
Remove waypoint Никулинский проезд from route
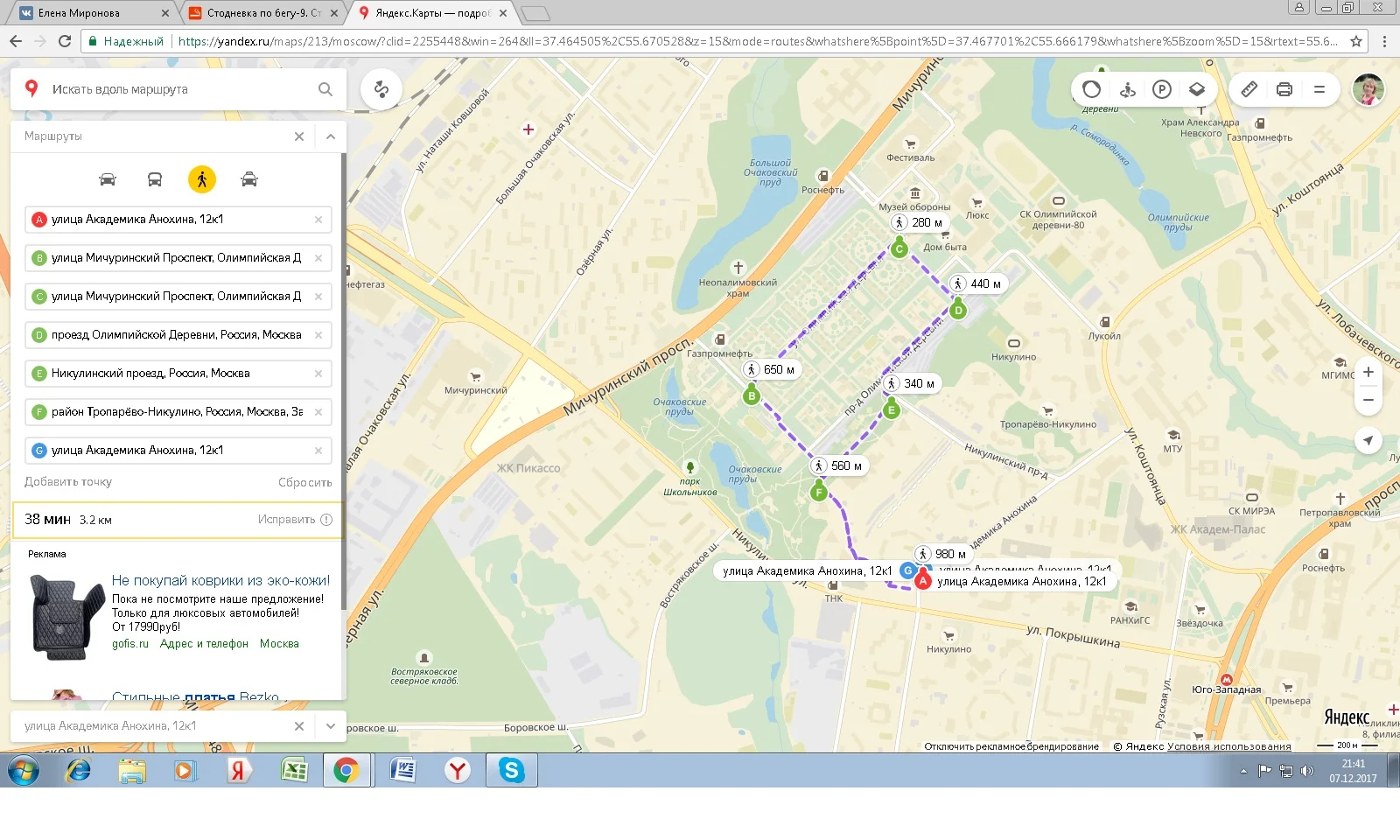pyautogui.click(x=318, y=374)
